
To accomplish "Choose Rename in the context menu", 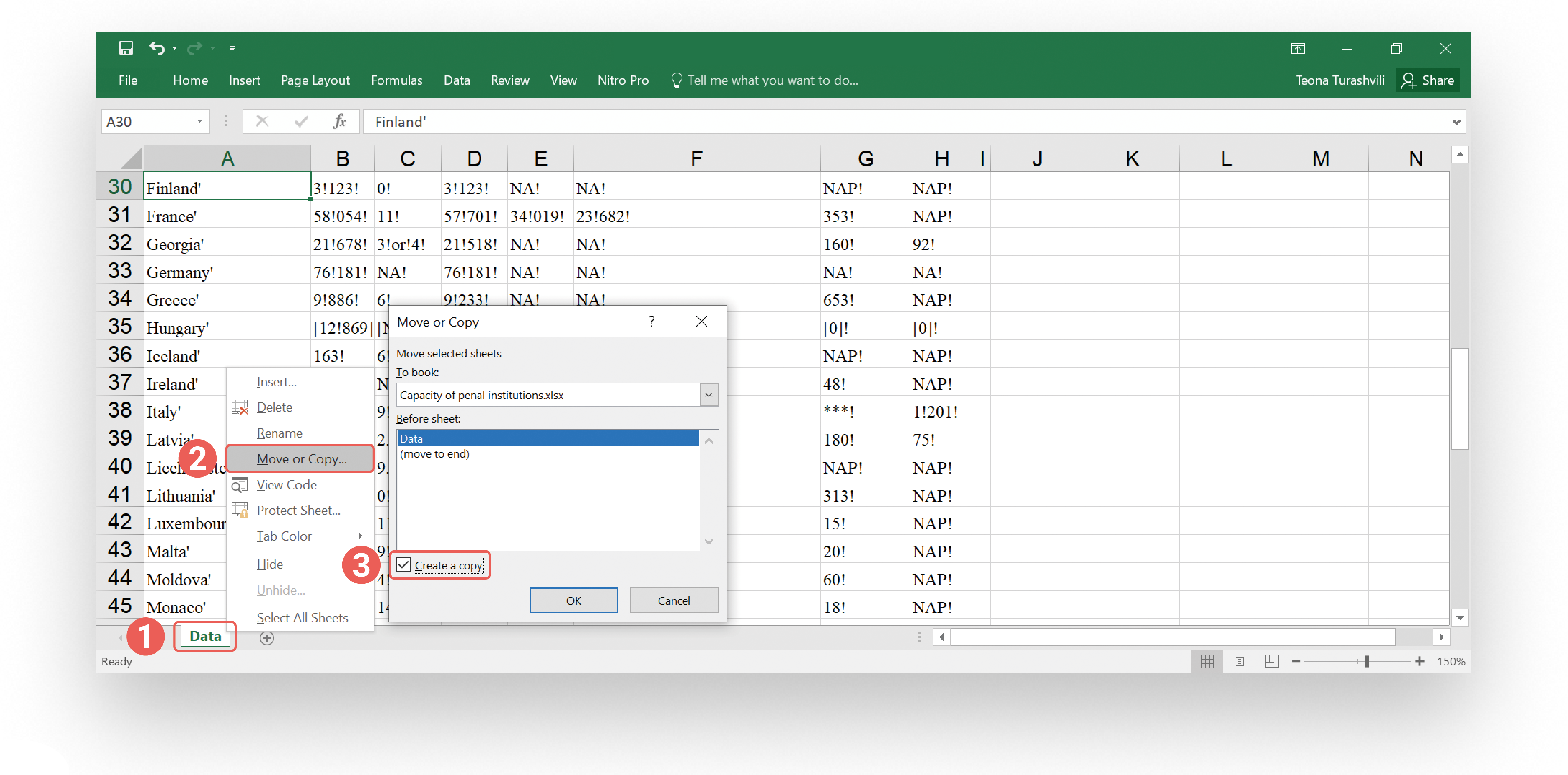I will click(x=301, y=433).
